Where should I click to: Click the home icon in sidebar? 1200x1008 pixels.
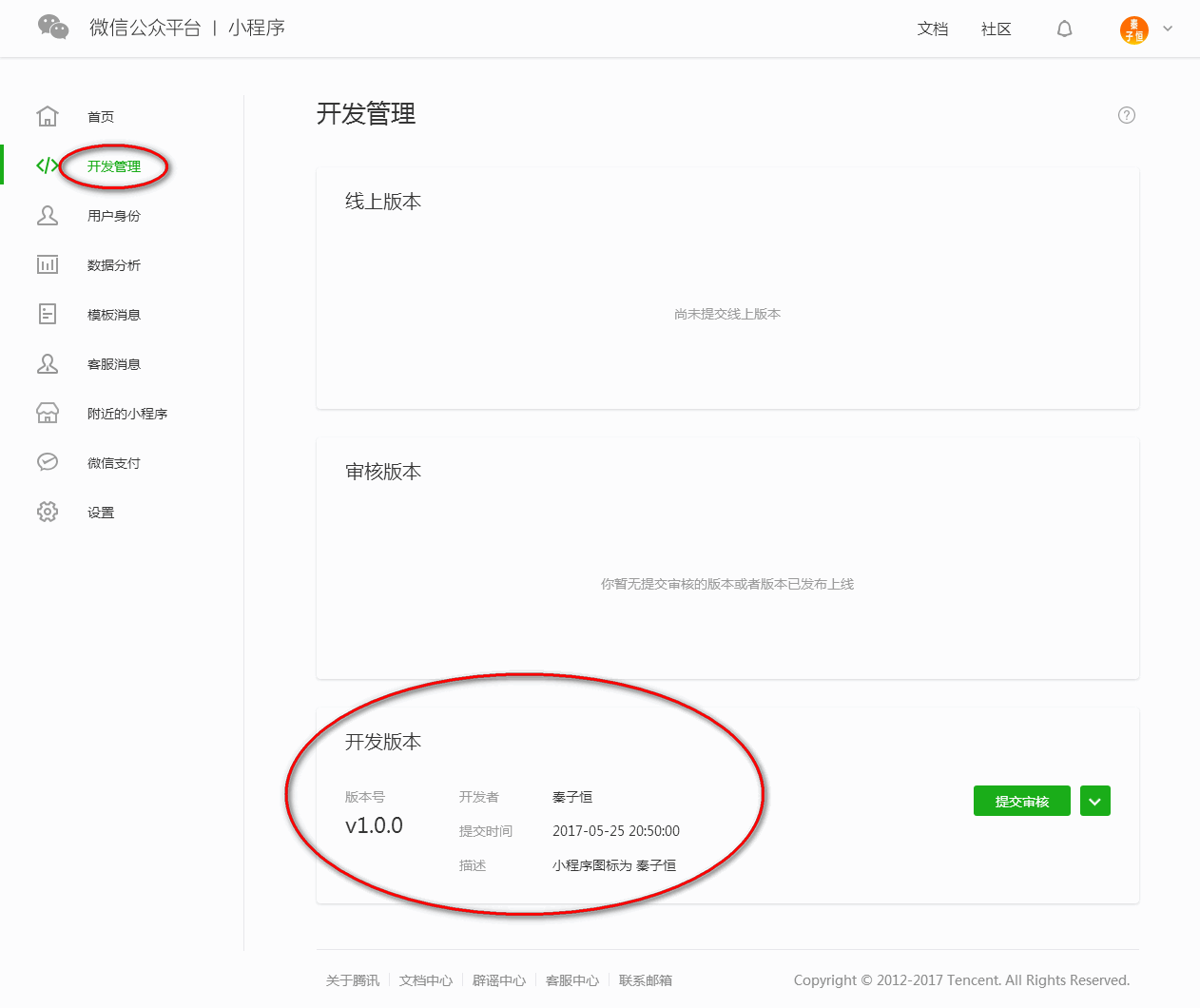pyautogui.click(x=48, y=116)
